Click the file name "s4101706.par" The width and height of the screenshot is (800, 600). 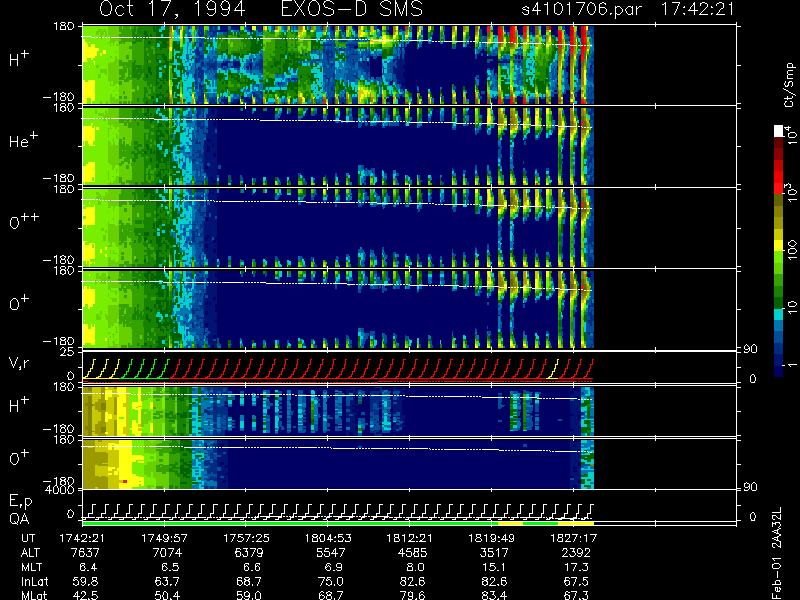pyautogui.click(x=581, y=9)
